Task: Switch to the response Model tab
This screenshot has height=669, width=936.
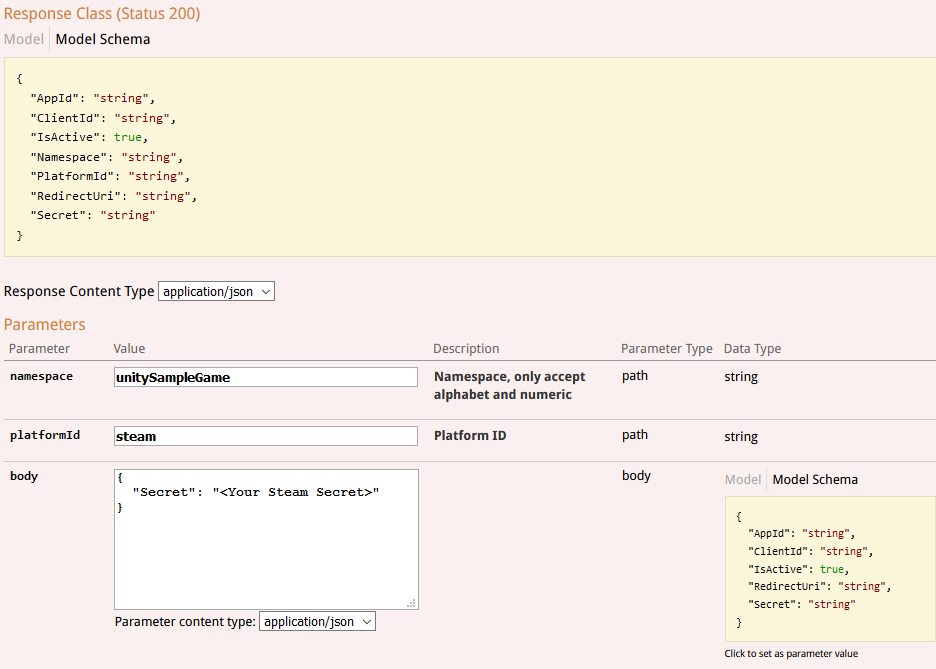Action: [24, 39]
